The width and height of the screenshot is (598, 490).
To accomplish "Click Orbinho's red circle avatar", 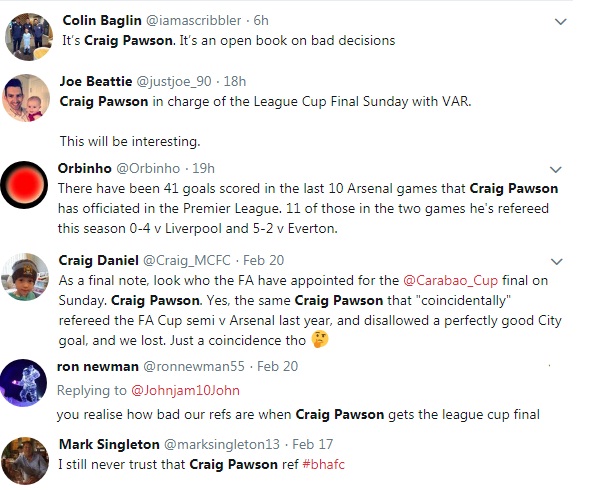I will tap(24, 185).
